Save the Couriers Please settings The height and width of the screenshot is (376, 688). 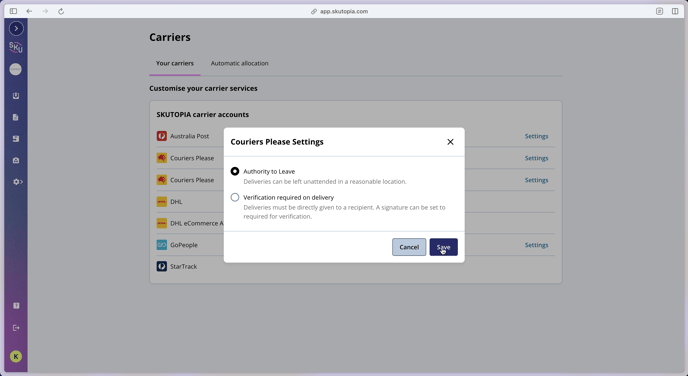444,247
